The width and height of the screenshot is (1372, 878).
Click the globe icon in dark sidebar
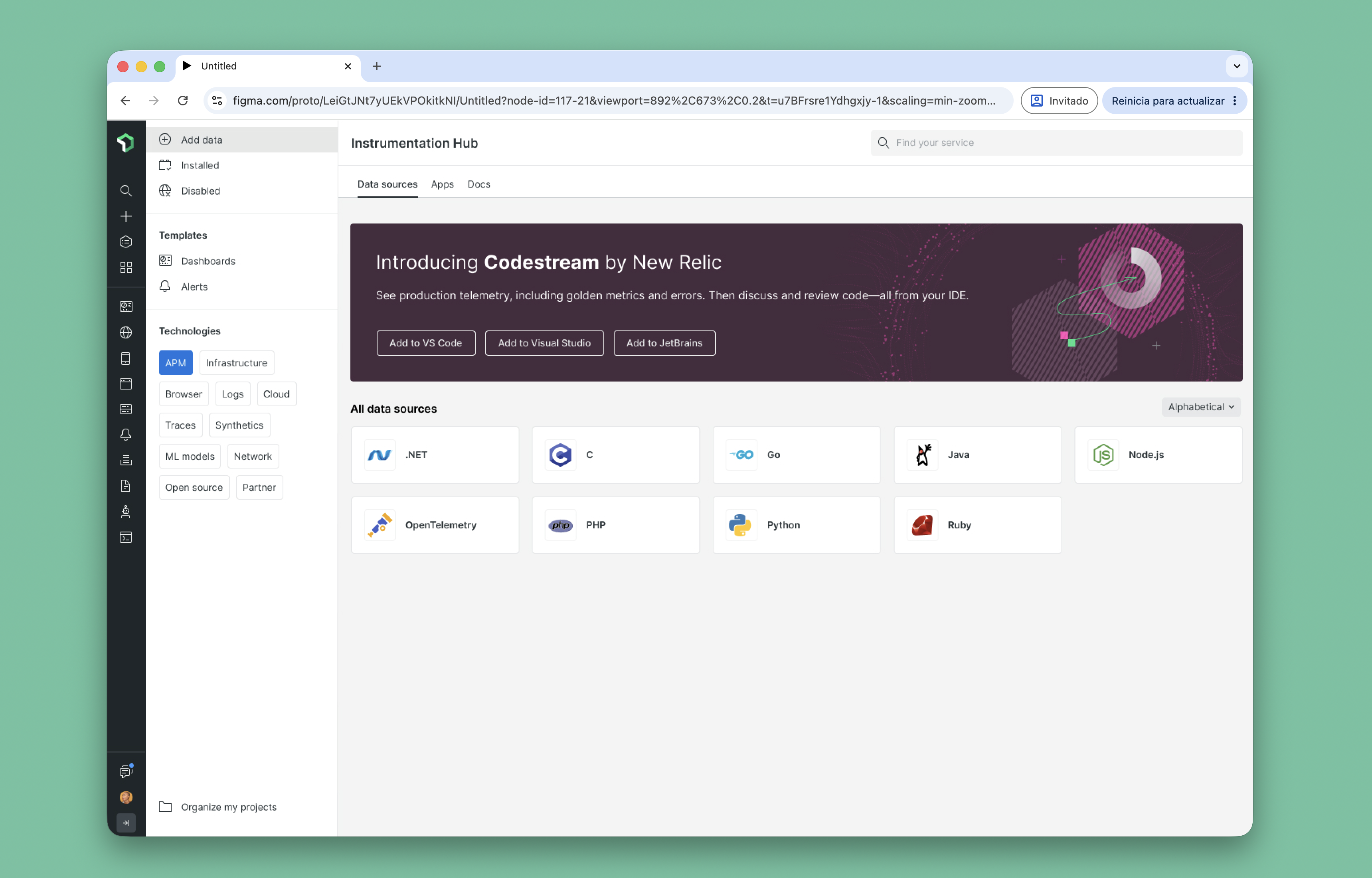[126, 332]
